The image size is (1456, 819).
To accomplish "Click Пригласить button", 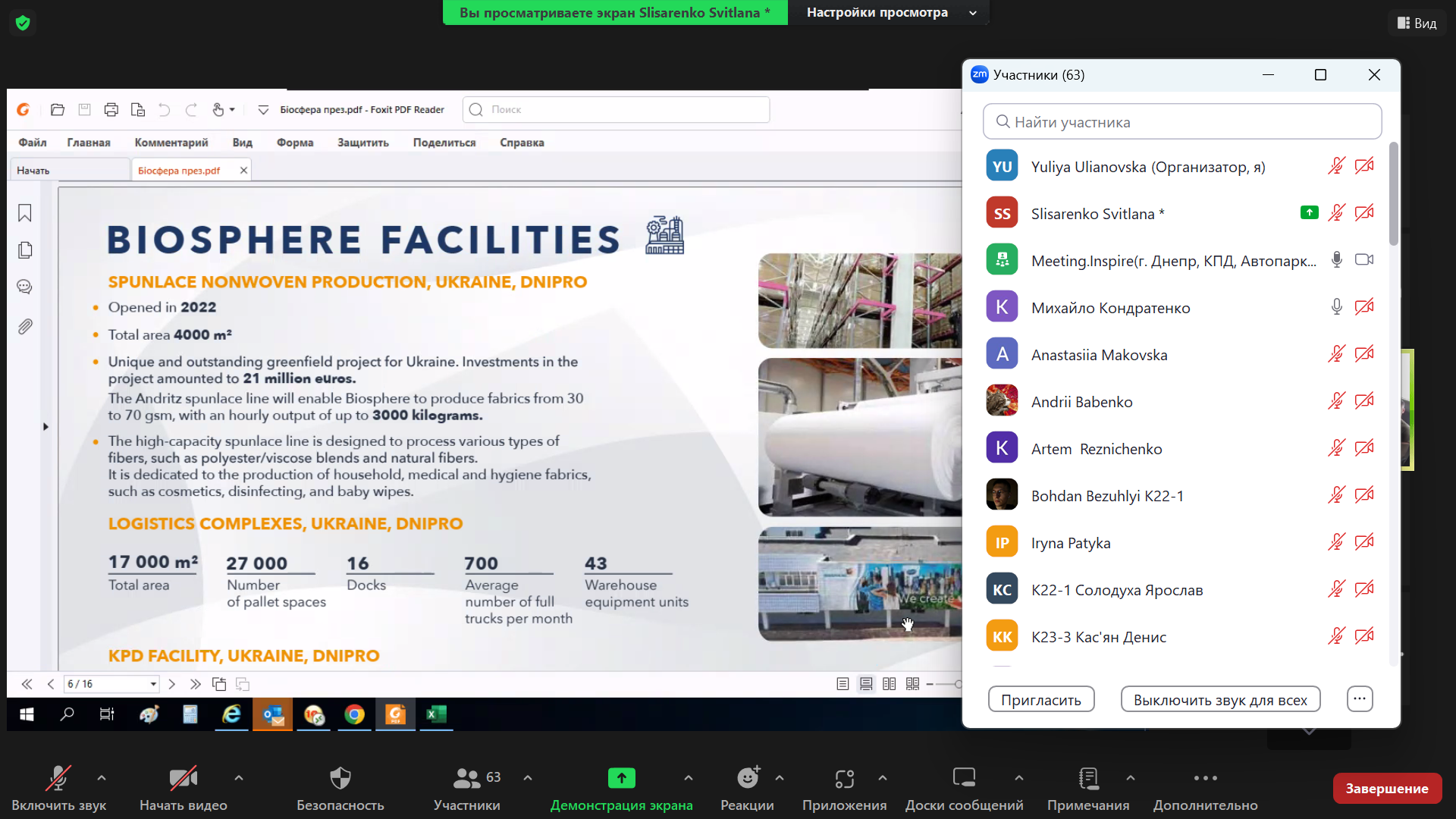I will (x=1041, y=699).
